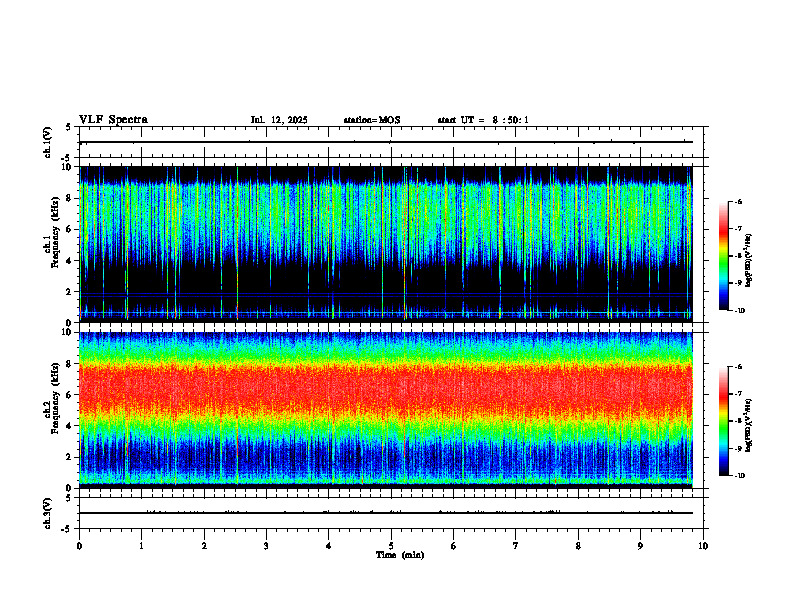Click time-axis tick label "6"

[453, 546]
